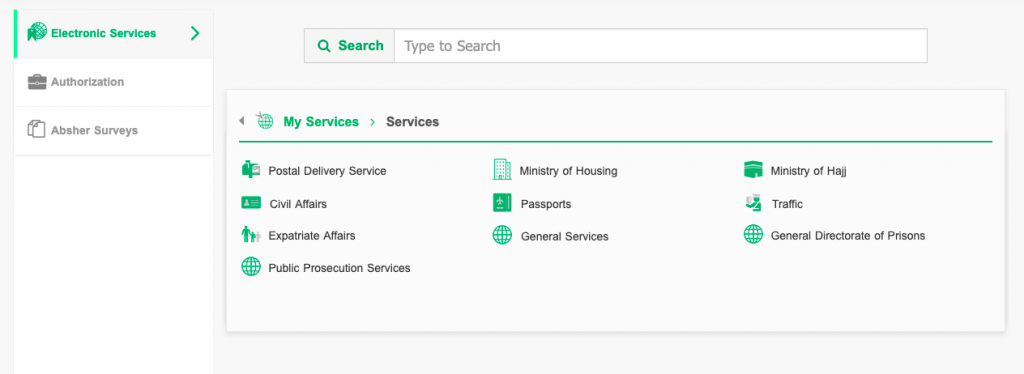This screenshot has width=1024, height=374.
Task: Click the Passports booklet icon
Action: coord(502,203)
